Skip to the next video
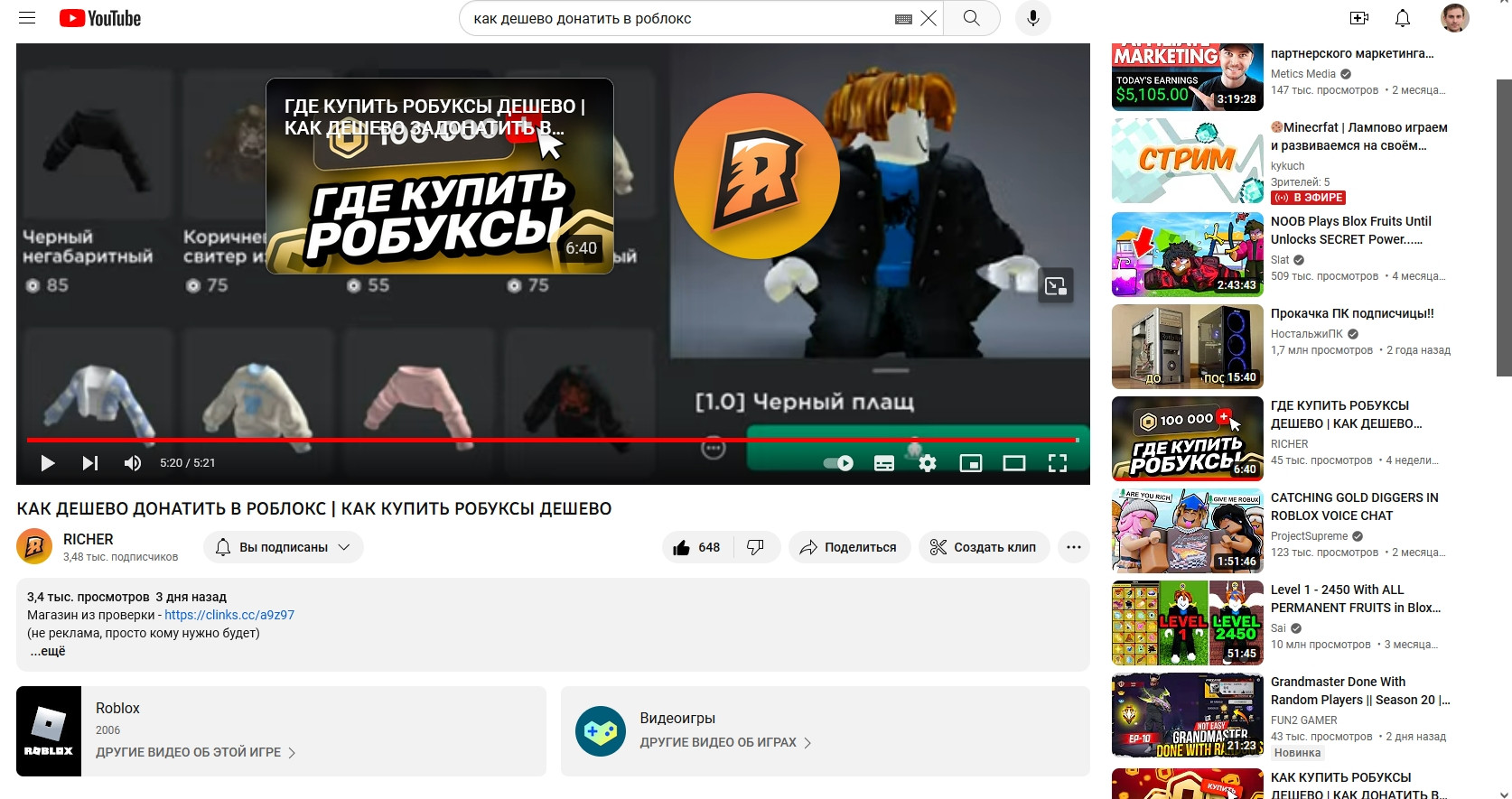This screenshot has width=1512, height=799. tap(90, 463)
